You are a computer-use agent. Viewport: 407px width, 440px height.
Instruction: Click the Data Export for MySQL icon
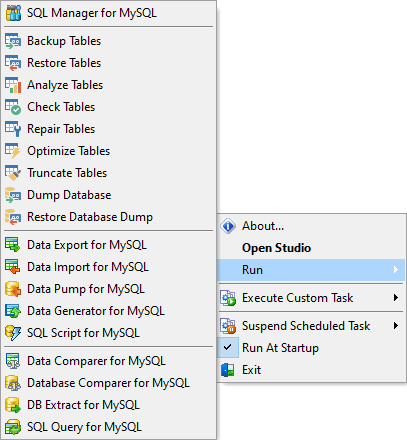coord(13,245)
